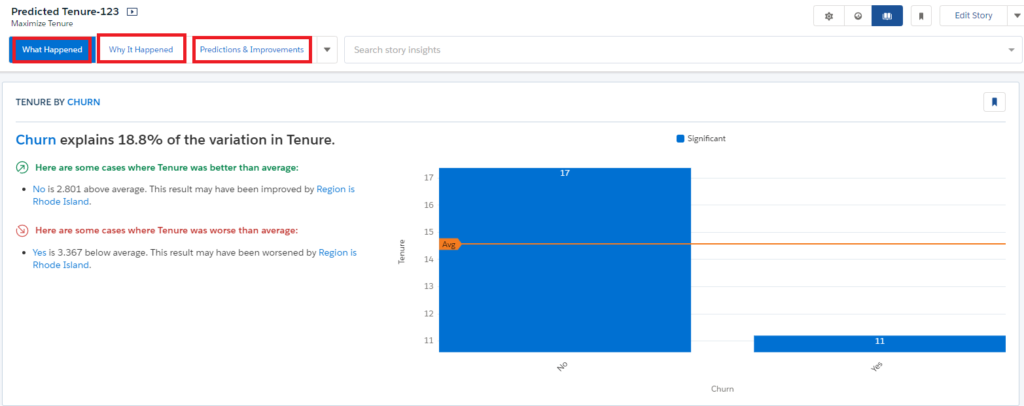Click the 'Significant' legend label
The width and height of the screenshot is (1024, 406).
pyautogui.click(x=707, y=138)
